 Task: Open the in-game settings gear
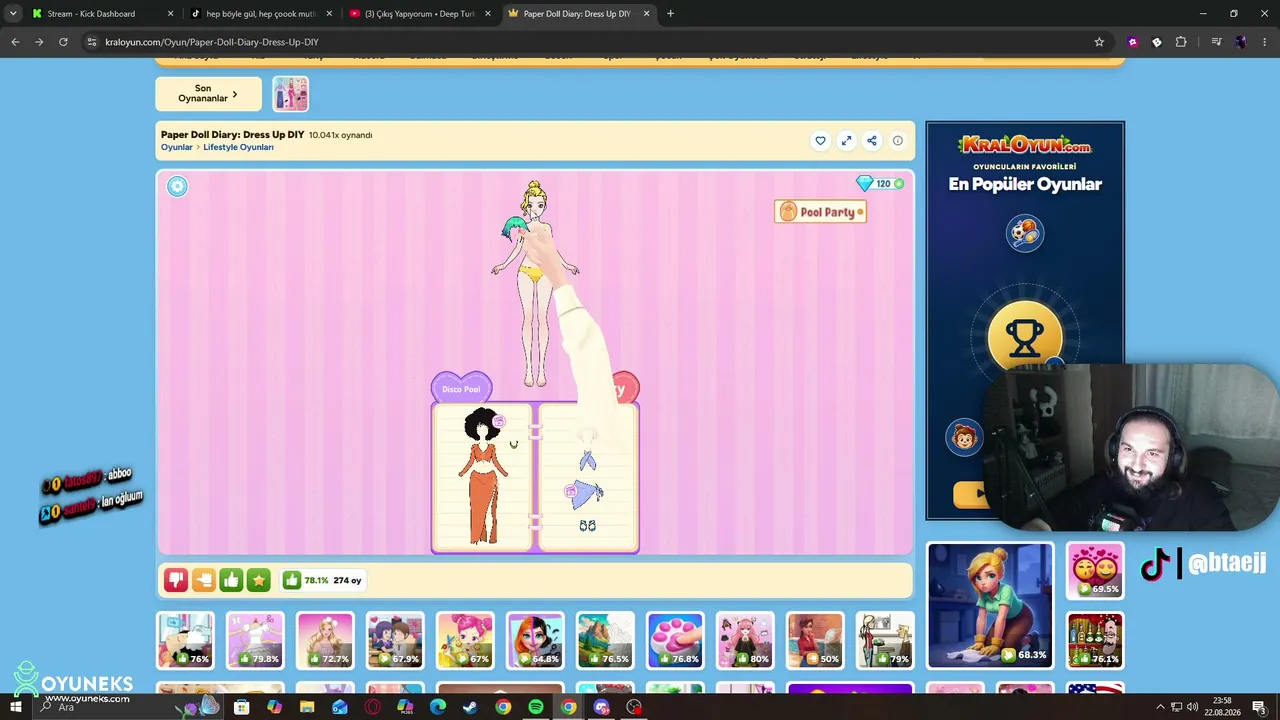177,186
